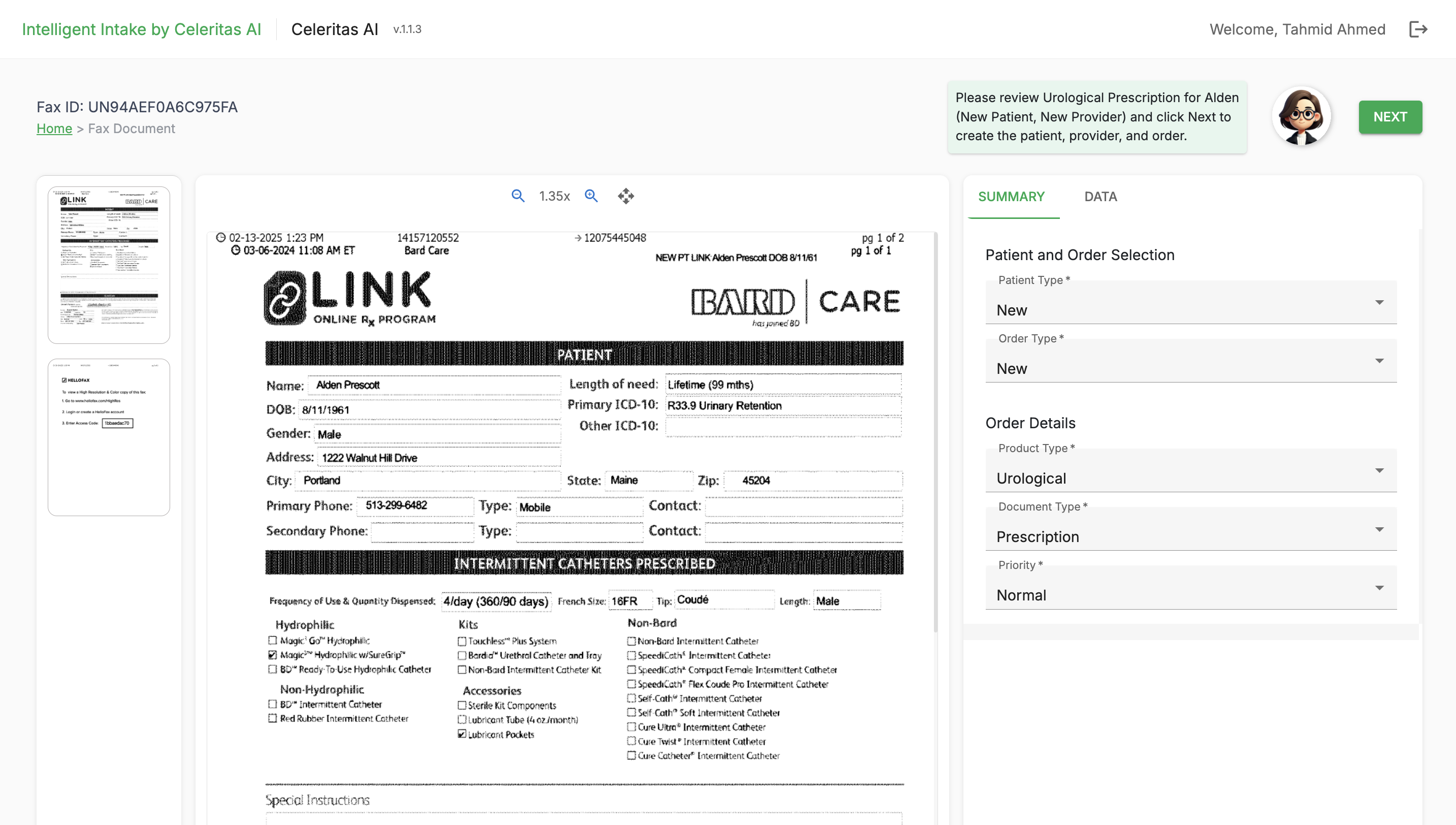Click the NEXT button
The image size is (1456, 825).
[1389, 117]
